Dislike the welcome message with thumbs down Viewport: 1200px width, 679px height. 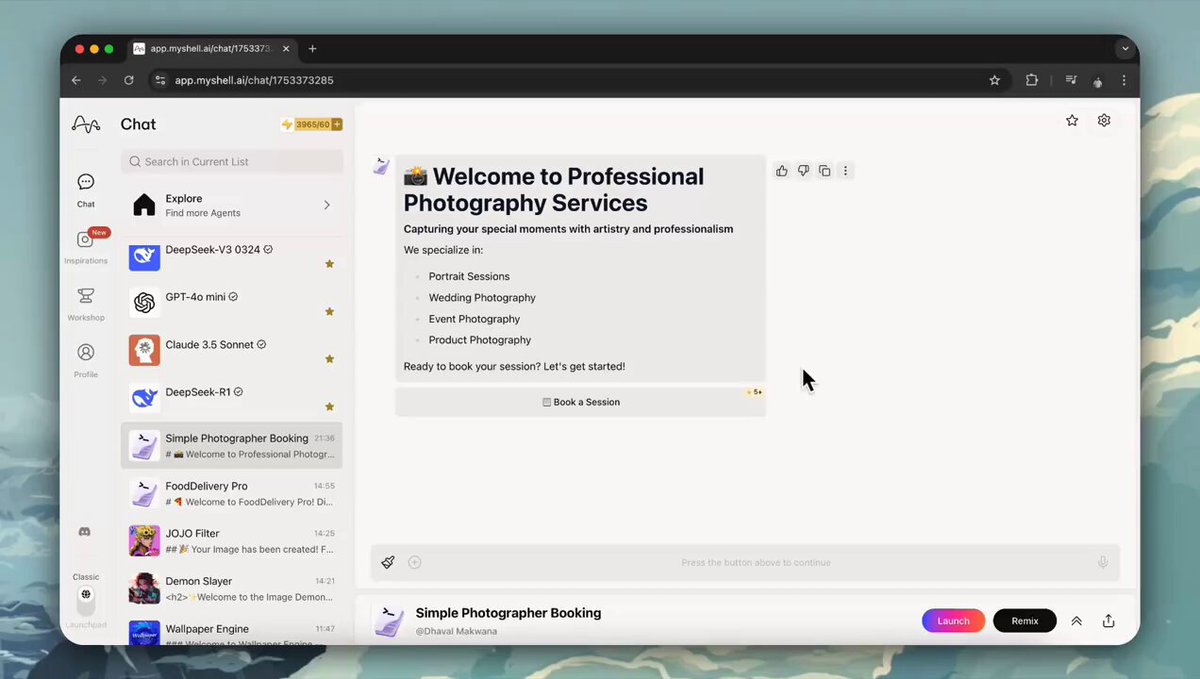(803, 171)
